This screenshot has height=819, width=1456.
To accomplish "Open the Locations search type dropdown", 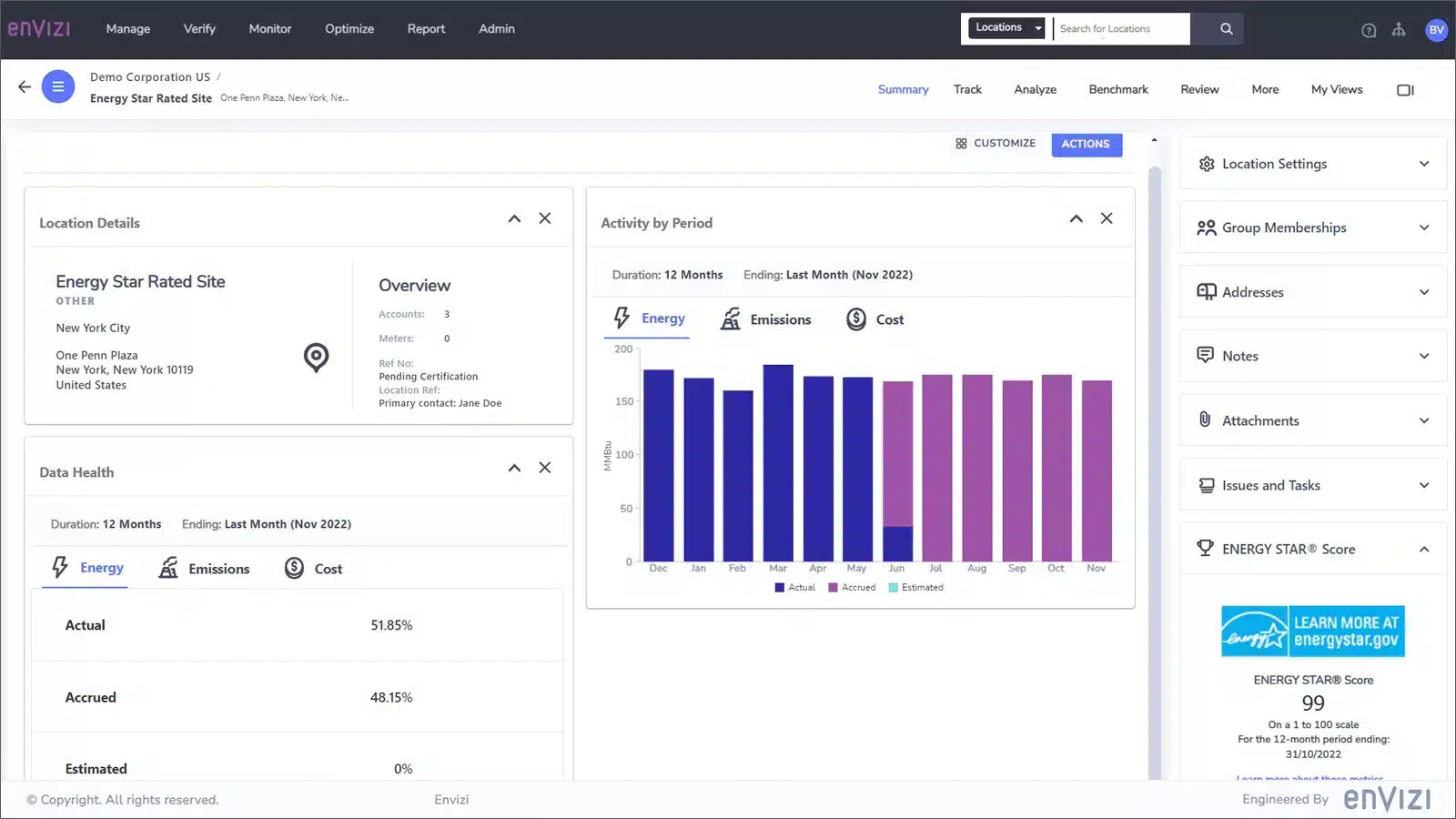I will tap(1006, 28).
